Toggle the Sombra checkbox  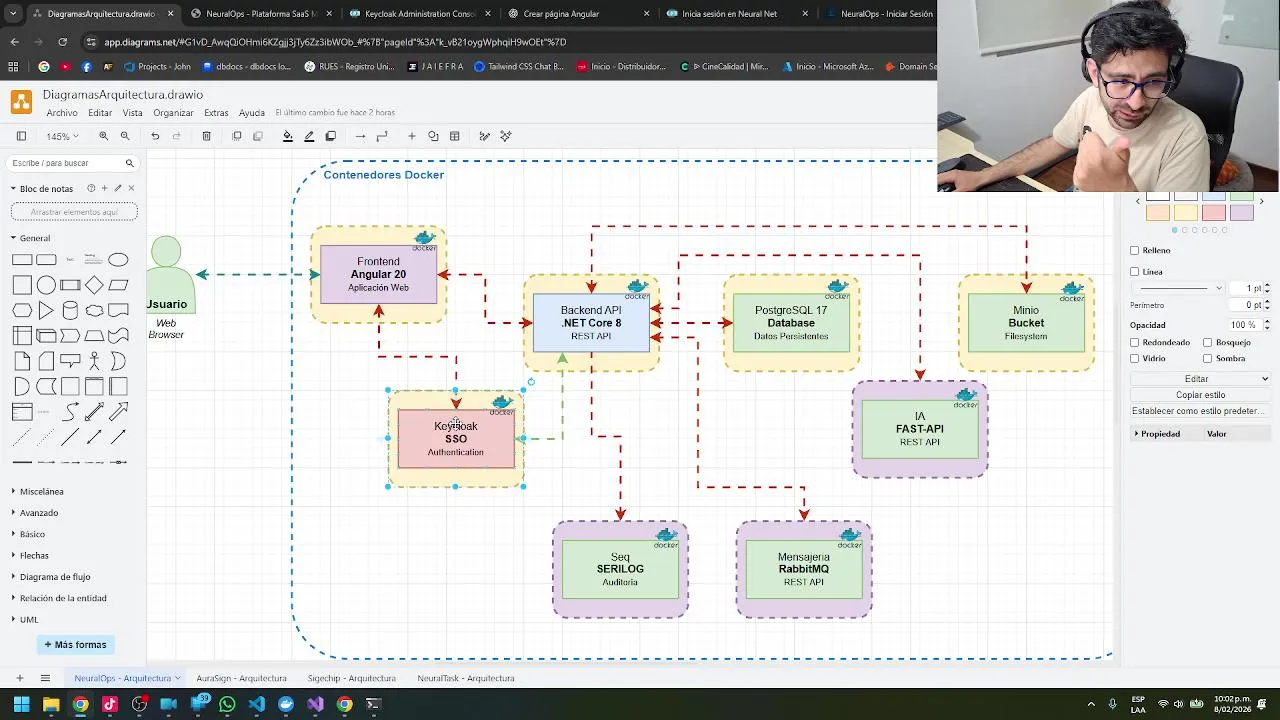[x=1208, y=358]
